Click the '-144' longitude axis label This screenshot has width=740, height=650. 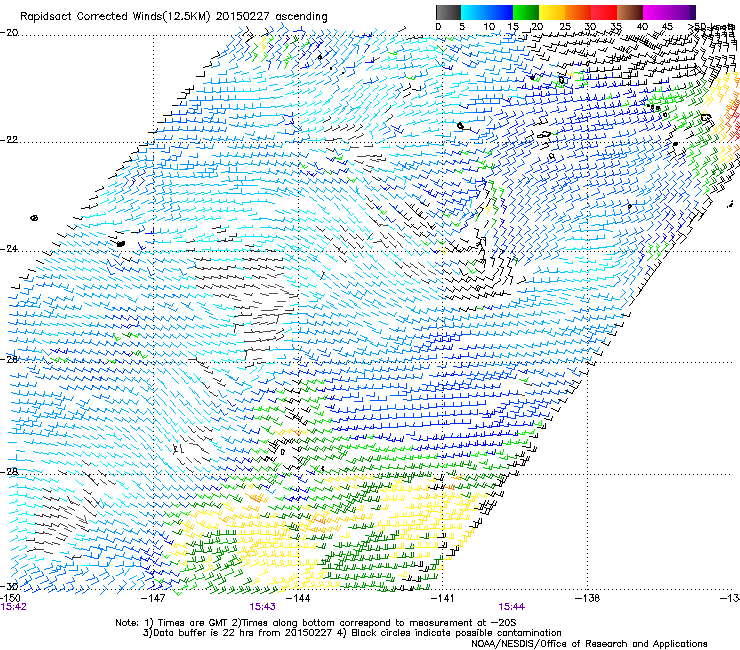298,598
